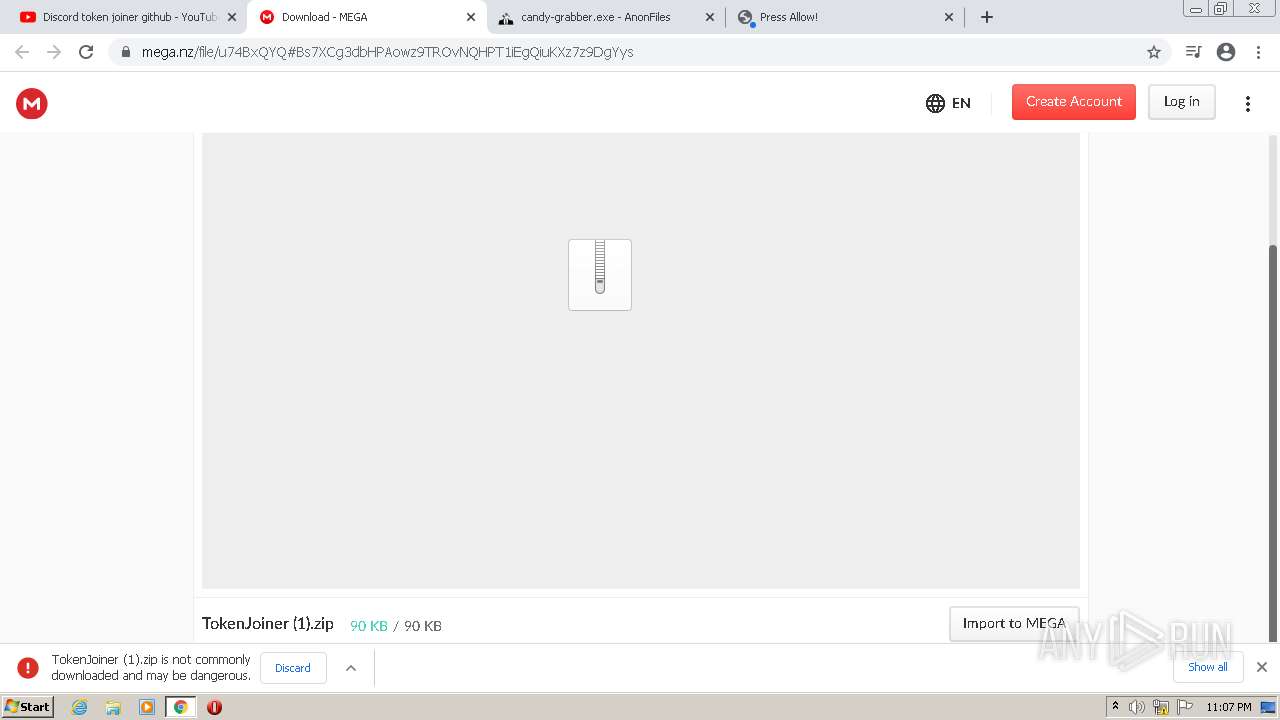Go forward in browser history
The height and width of the screenshot is (720, 1280).
[x=54, y=52]
